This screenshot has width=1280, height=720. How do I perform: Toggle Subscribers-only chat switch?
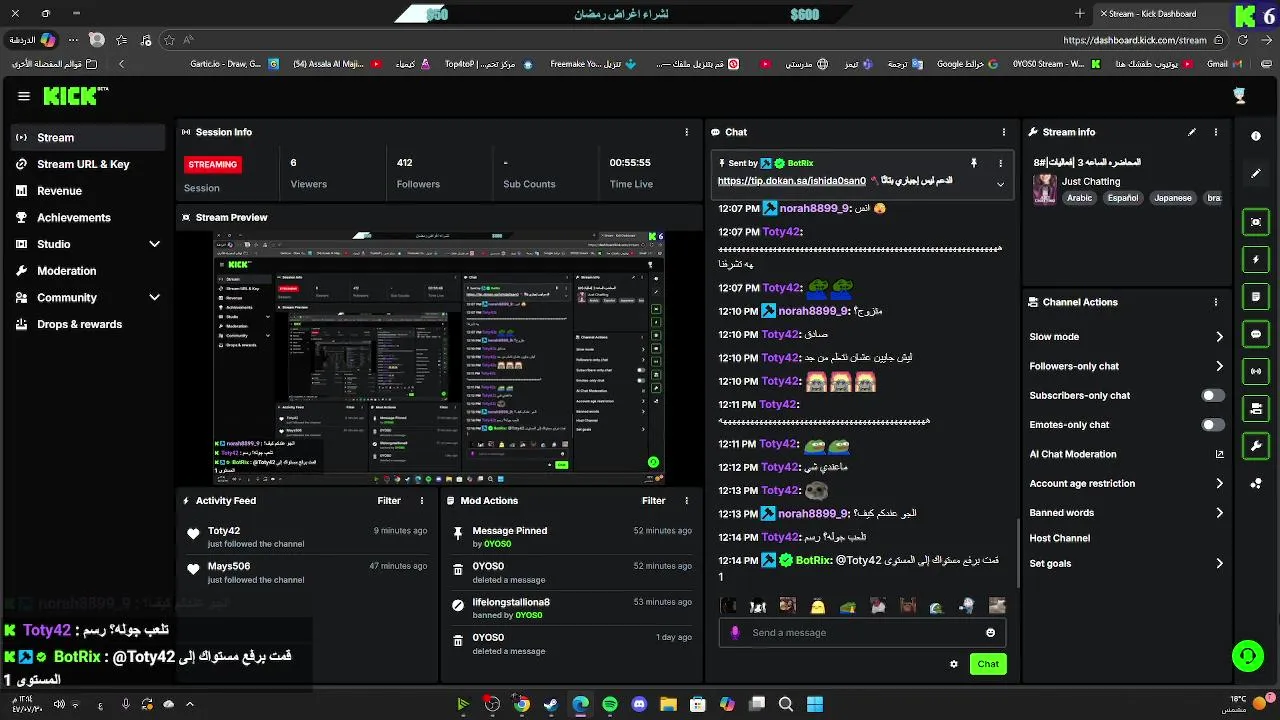(1212, 396)
